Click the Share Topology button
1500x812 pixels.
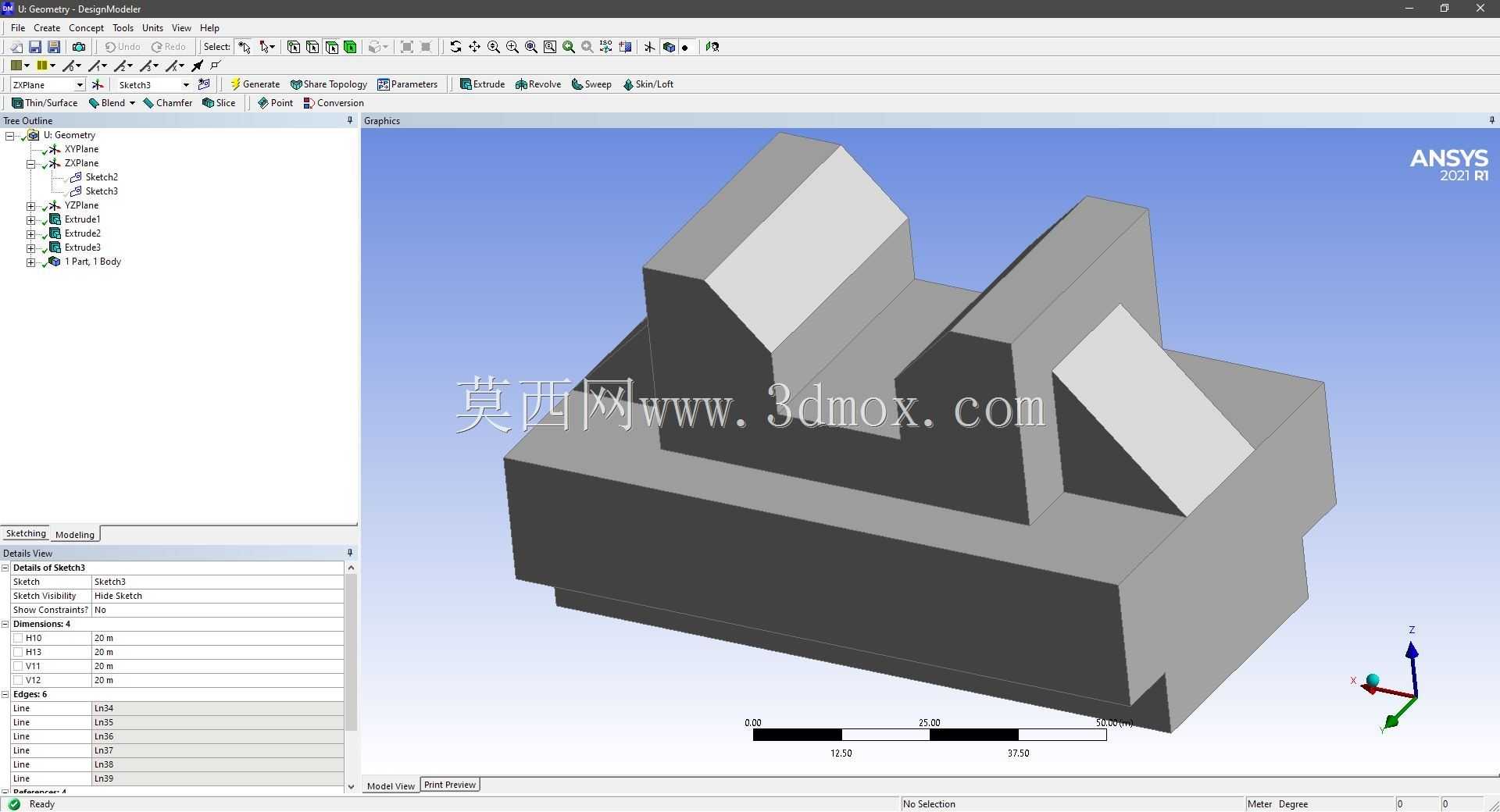point(328,84)
